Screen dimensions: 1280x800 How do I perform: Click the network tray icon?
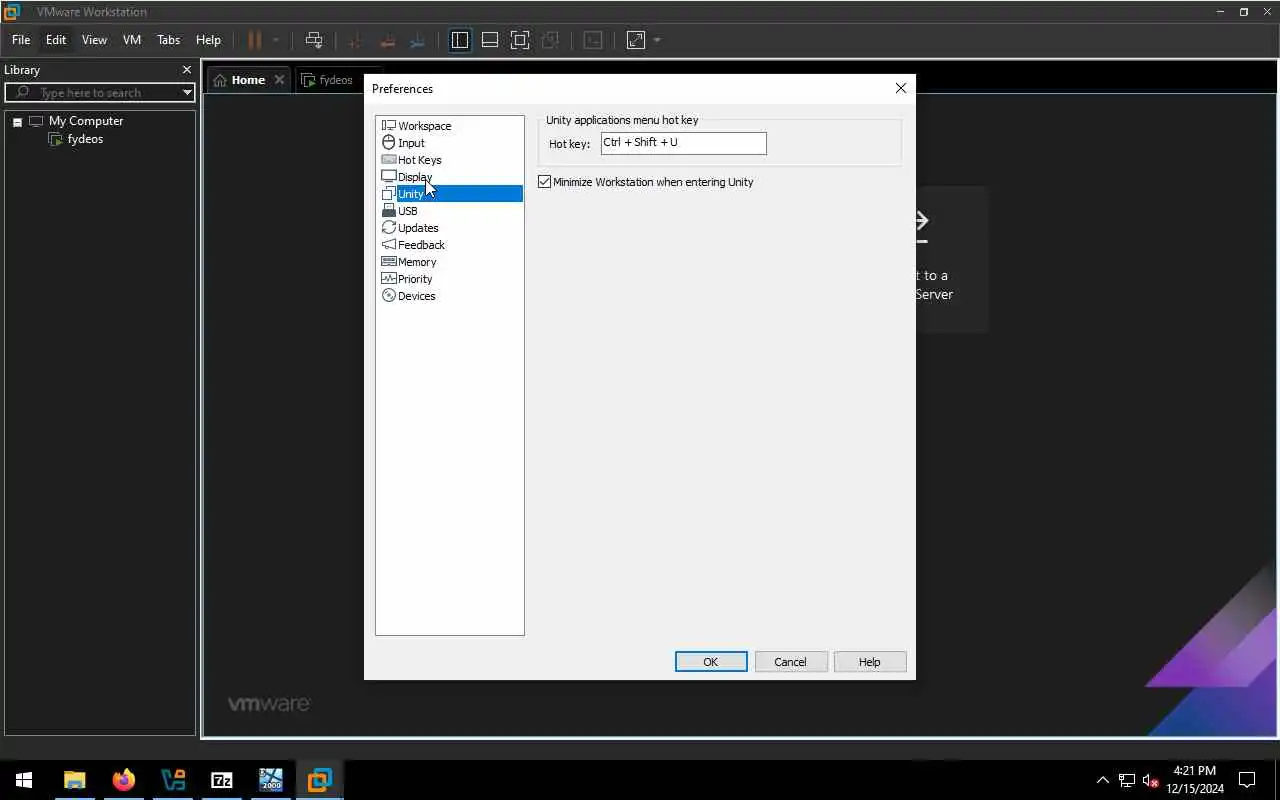(x=1127, y=780)
